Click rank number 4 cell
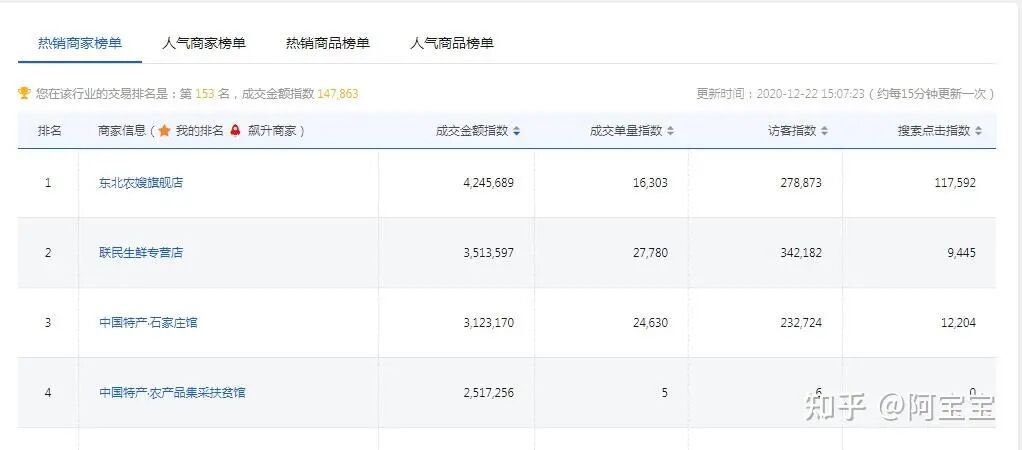 click(x=48, y=393)
